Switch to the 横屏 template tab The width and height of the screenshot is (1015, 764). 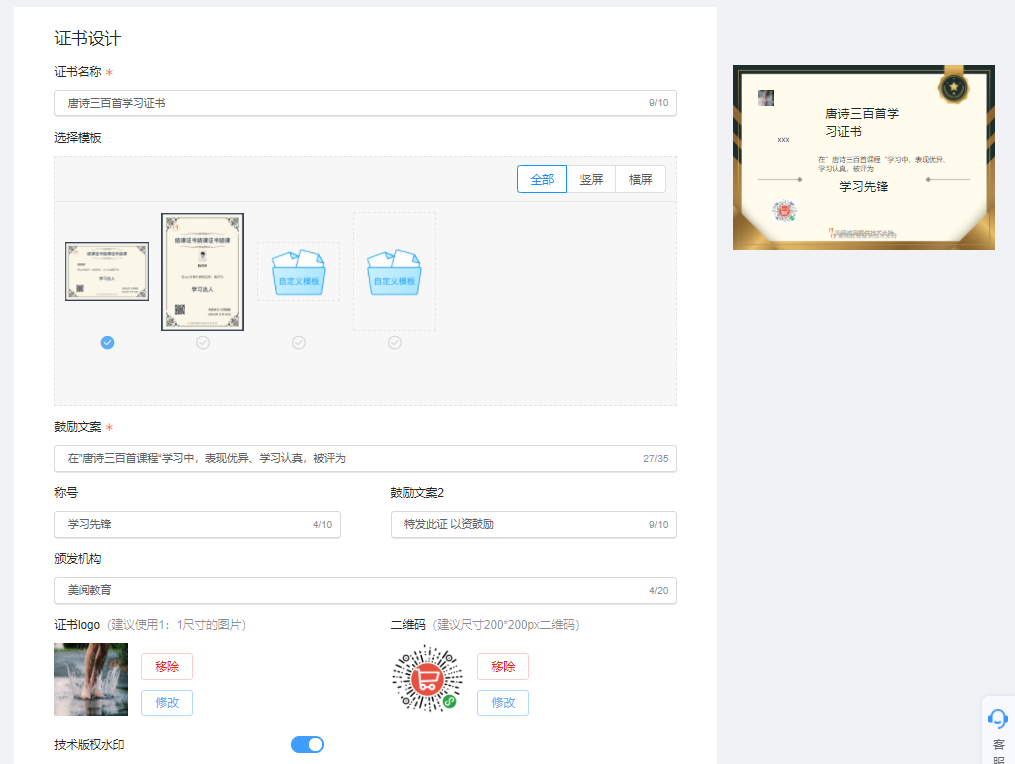(x=640, y=179)
